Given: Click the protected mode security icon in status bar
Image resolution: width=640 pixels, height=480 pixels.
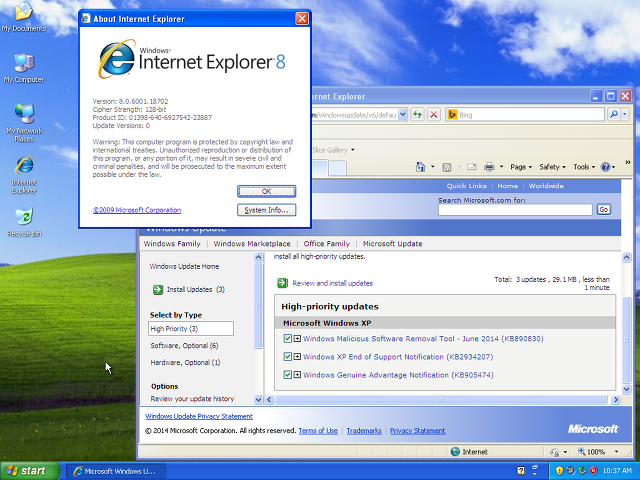Looking at the screenshot, I should click(x=554, y=452).
